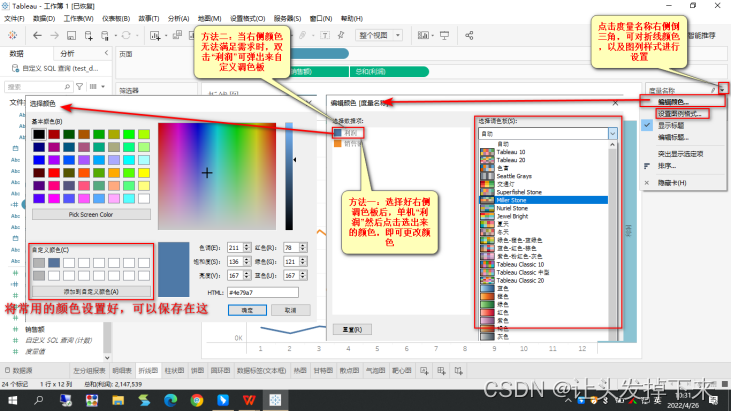Click the filter icon in data pane
Viewport: 731px width, 411px height.
[80, 87]
